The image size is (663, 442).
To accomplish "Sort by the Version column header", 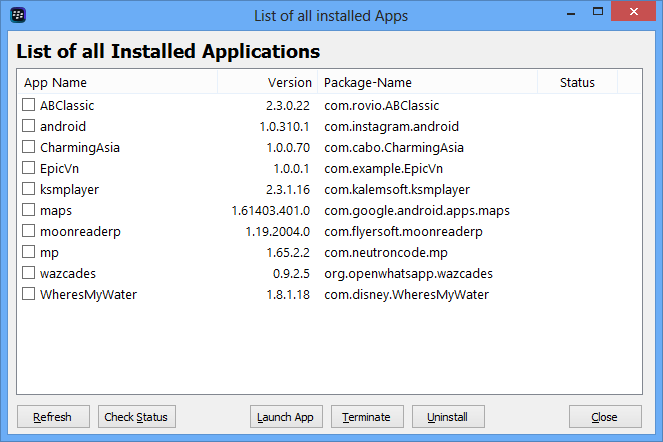I will pos(267,82).
